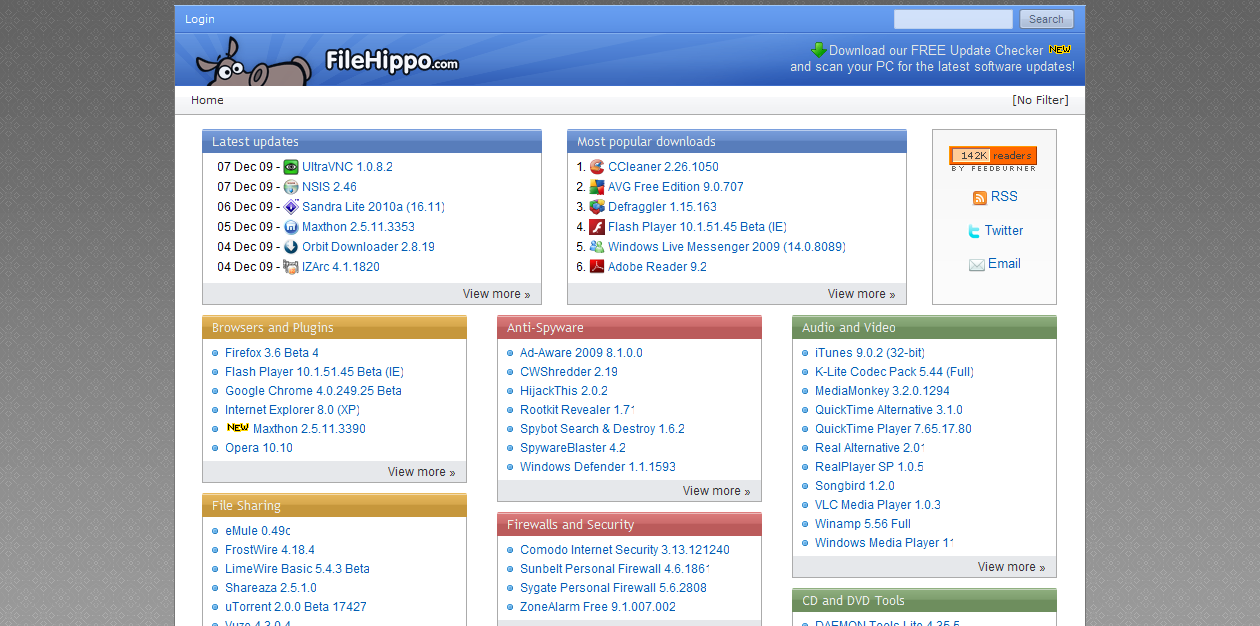Open HijackThis 2.0.2 link
Screen dimensions: 1260x626
(x=564, y=391)
